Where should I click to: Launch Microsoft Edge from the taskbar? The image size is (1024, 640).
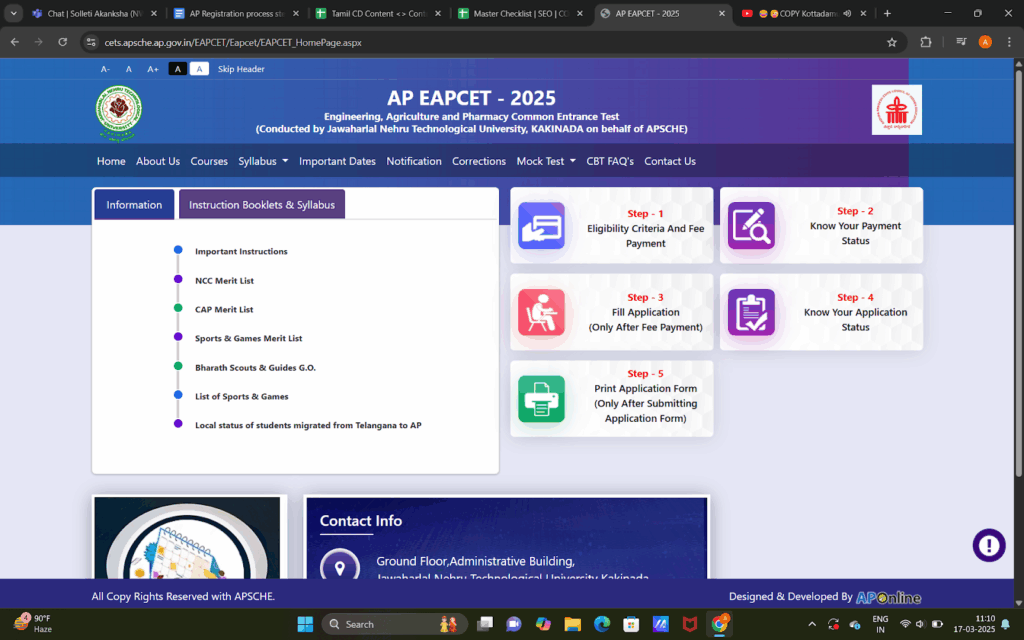601,624
